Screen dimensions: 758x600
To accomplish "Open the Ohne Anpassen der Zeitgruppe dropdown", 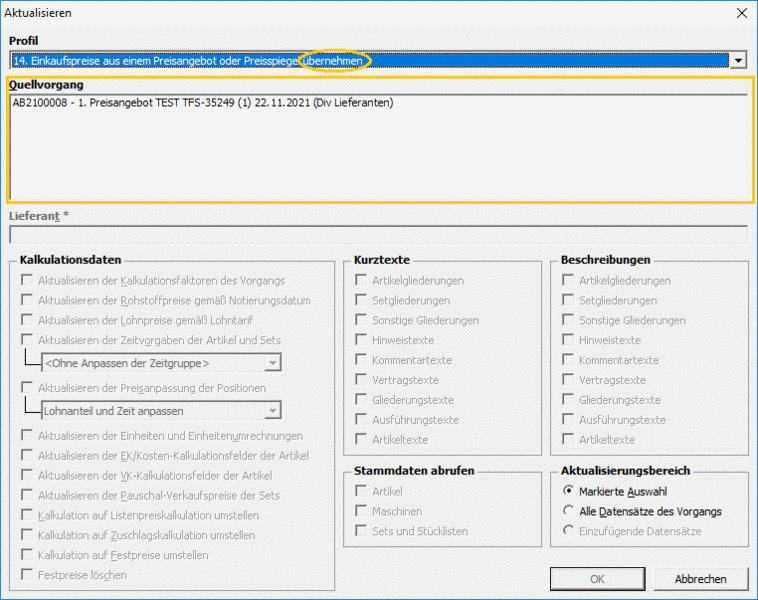I will pos(273,363).
